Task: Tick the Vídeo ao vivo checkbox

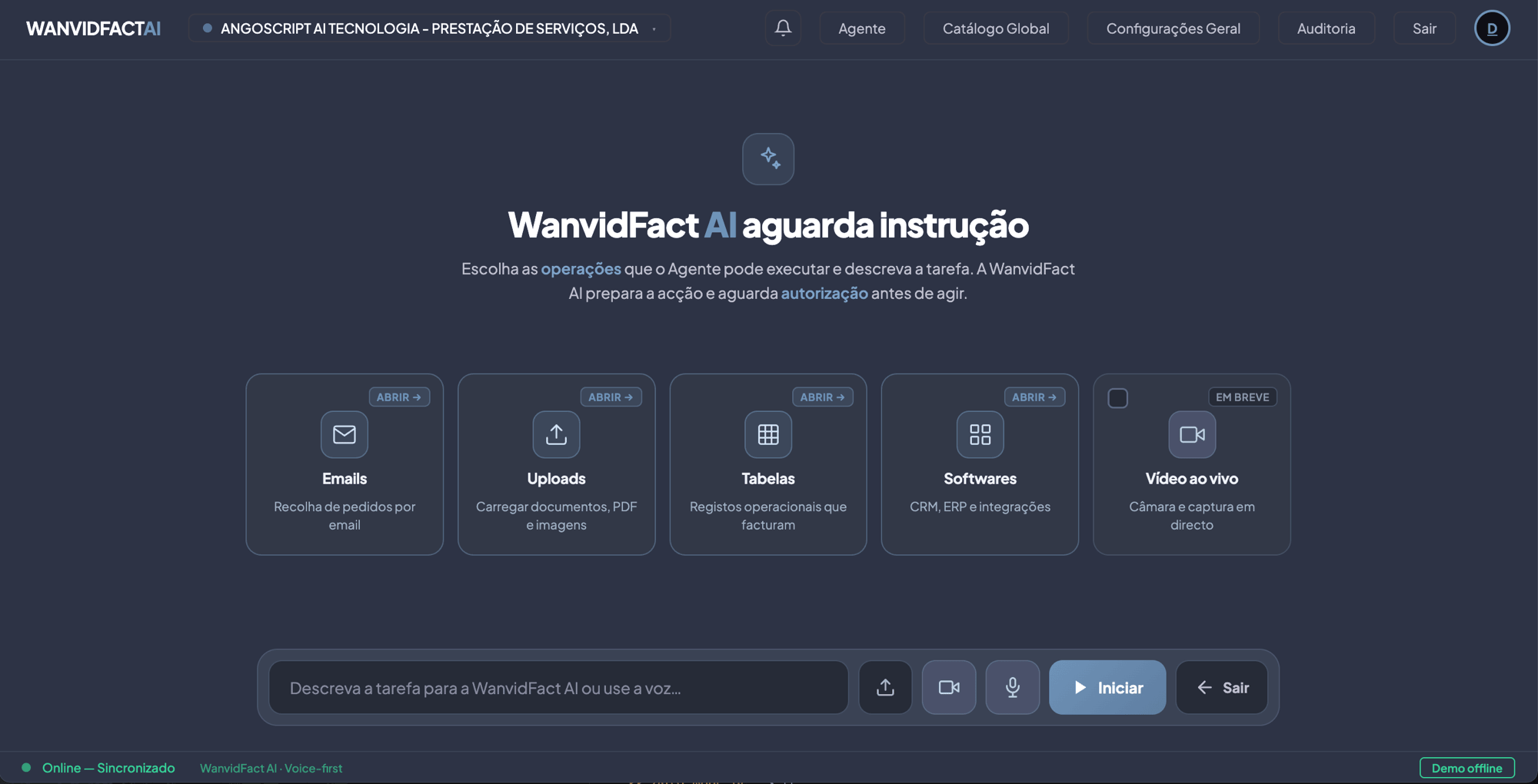Action: (x=1117, y=398)
